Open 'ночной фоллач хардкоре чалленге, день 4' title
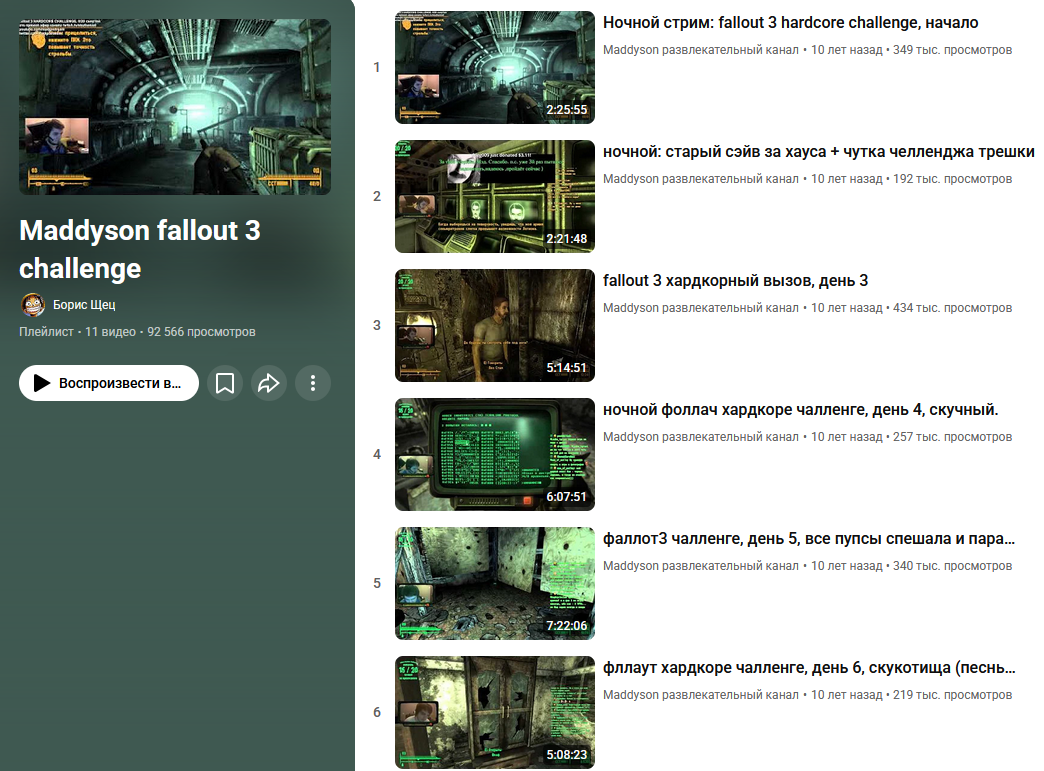Image resolution: width=1044 pixels, height=771 pixels. 800,410
